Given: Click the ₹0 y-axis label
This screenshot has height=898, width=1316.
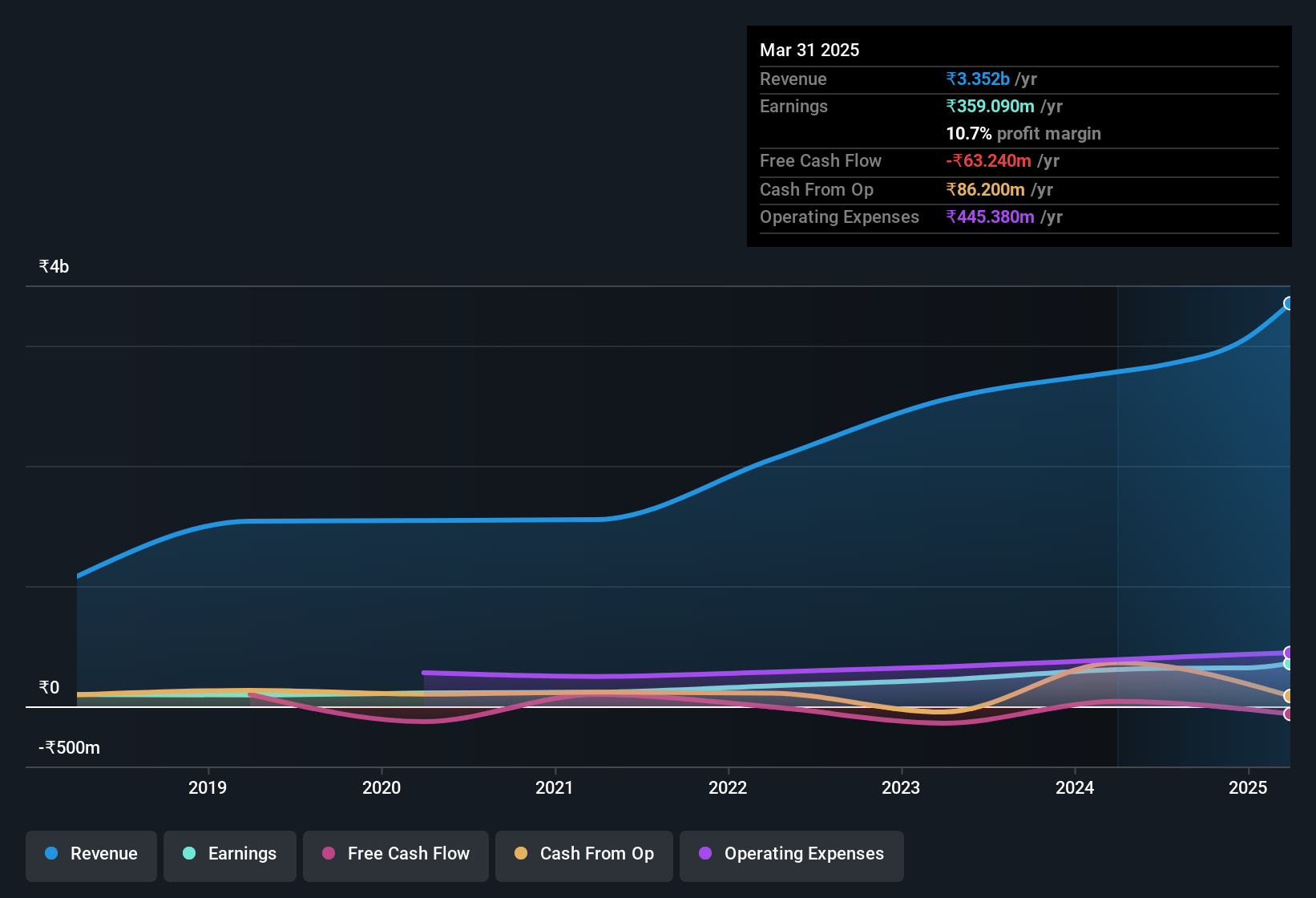Looking at the screenshot, I should click(49, 687).
